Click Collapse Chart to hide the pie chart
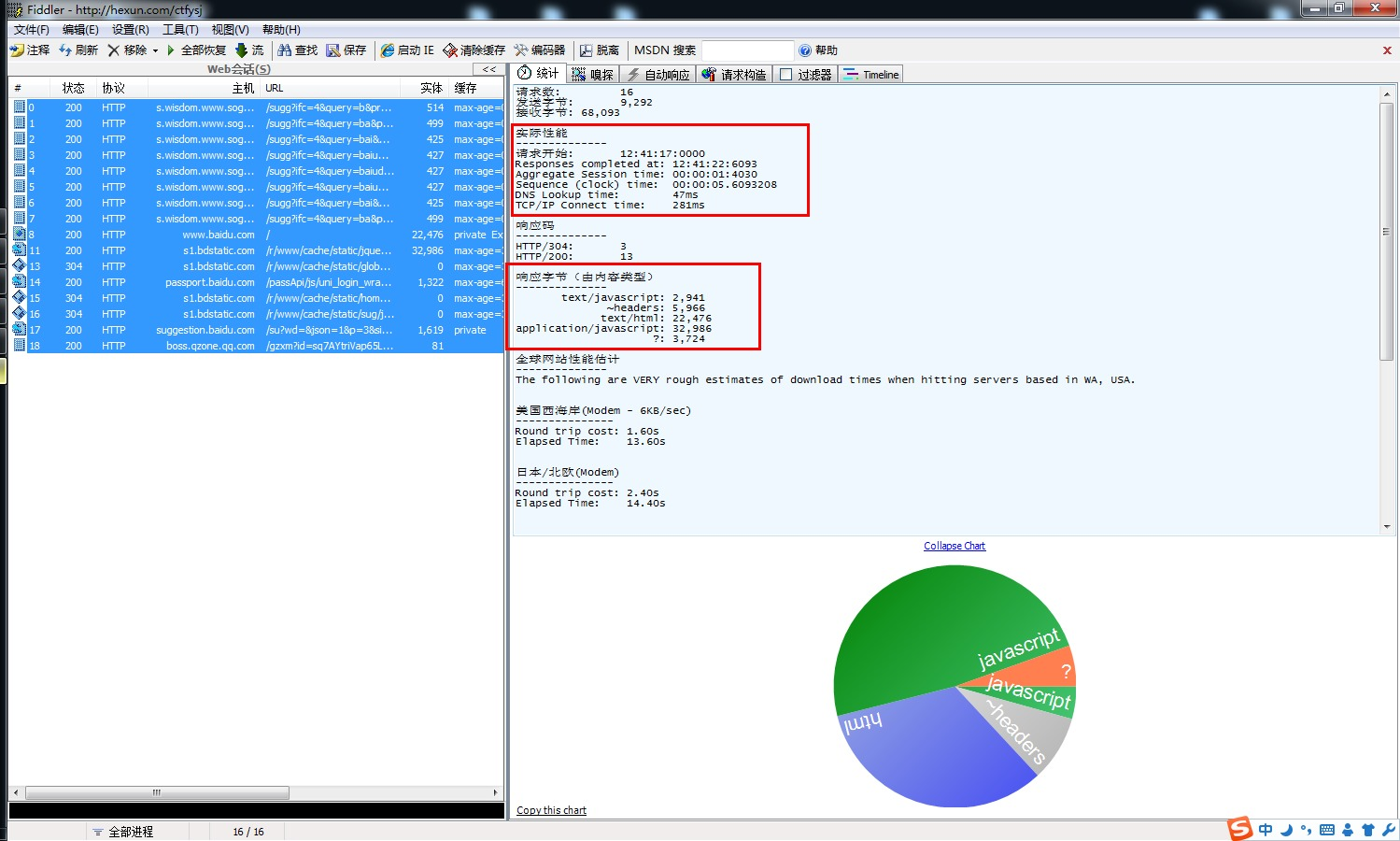This screenshot has height=841, width=1400. [954, 545]
